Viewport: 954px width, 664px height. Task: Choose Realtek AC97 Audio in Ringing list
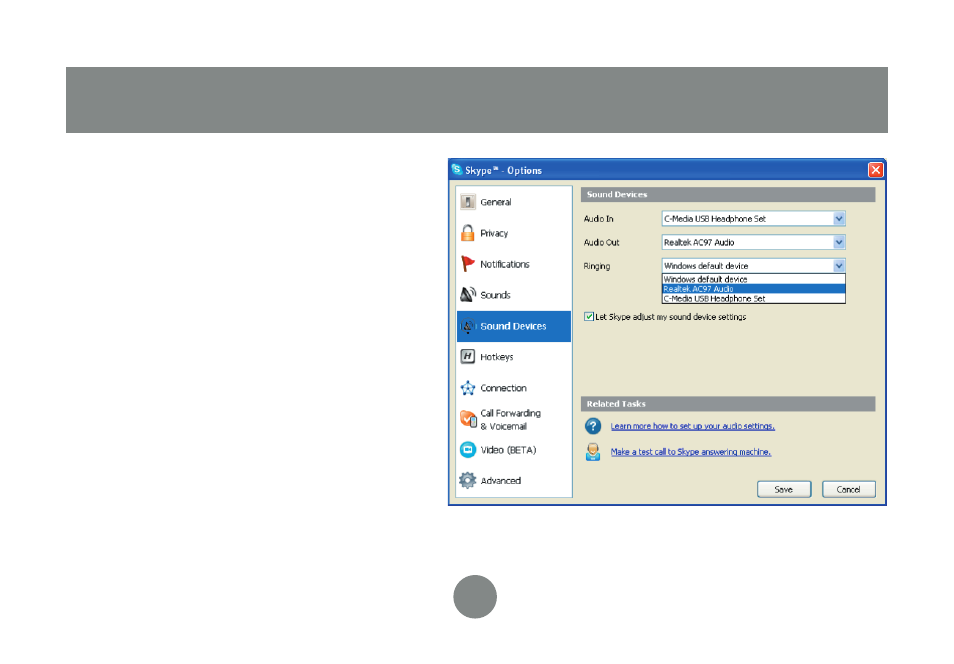753,289
